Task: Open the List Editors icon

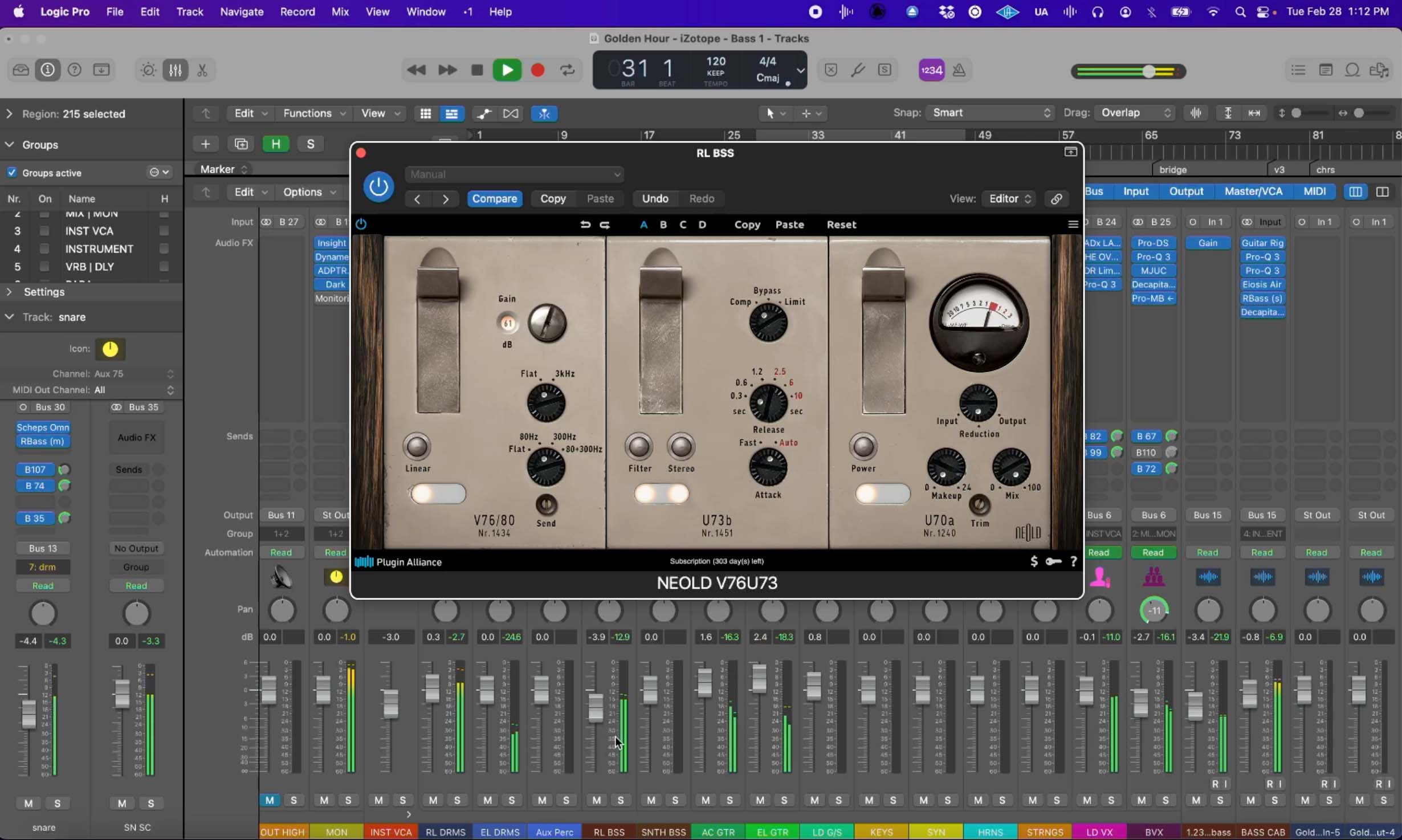Action: tap(1298, 70)
